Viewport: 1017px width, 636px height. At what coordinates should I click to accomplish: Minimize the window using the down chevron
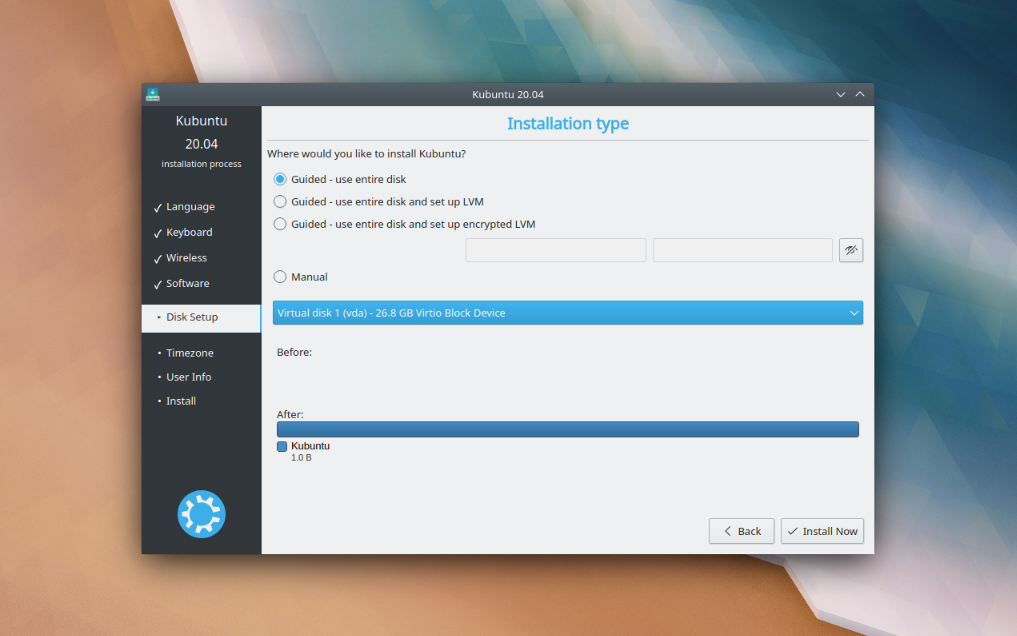point(840,95)
